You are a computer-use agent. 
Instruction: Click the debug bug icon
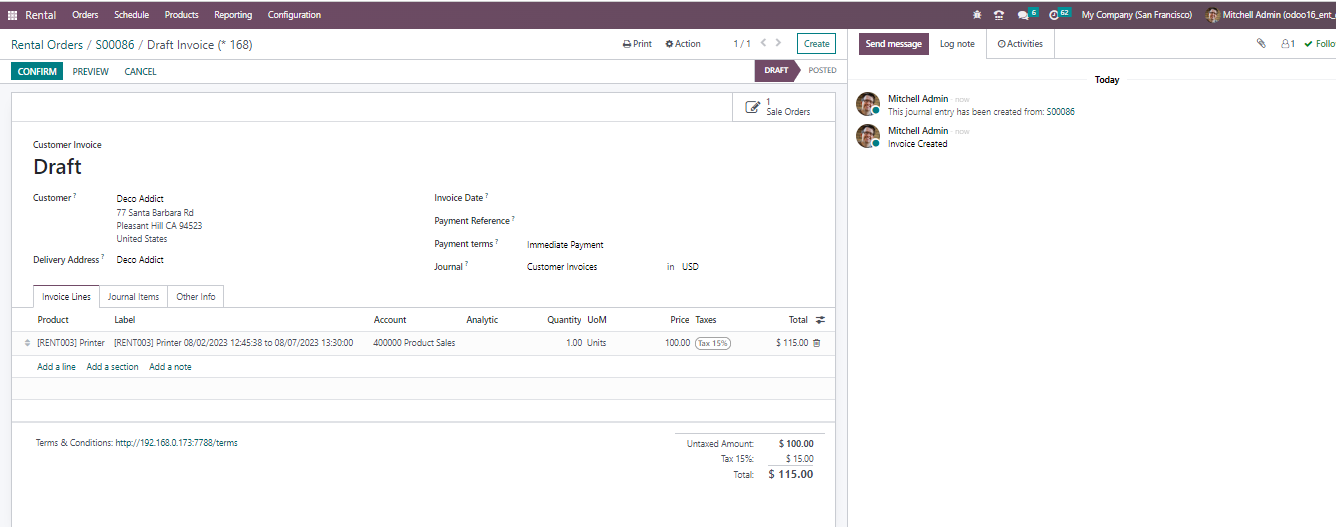[x=977, y=15]
